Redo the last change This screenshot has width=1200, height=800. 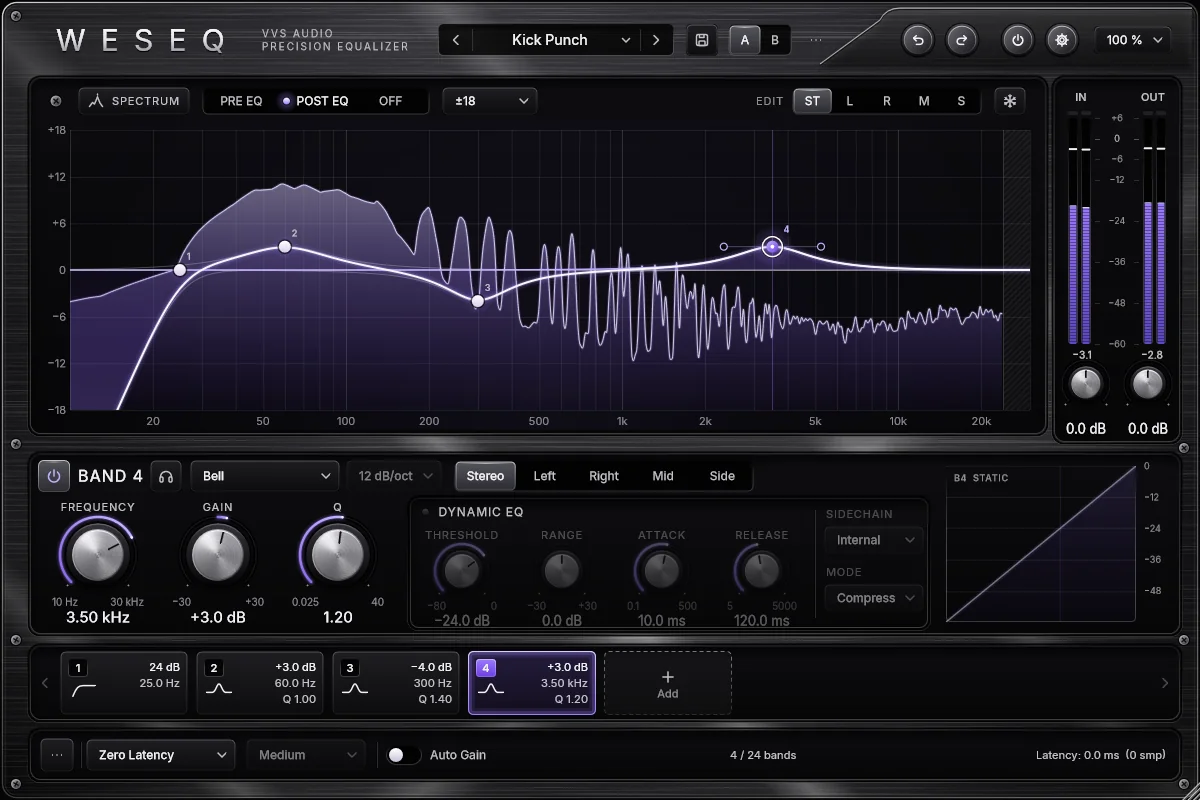[962, 40]
